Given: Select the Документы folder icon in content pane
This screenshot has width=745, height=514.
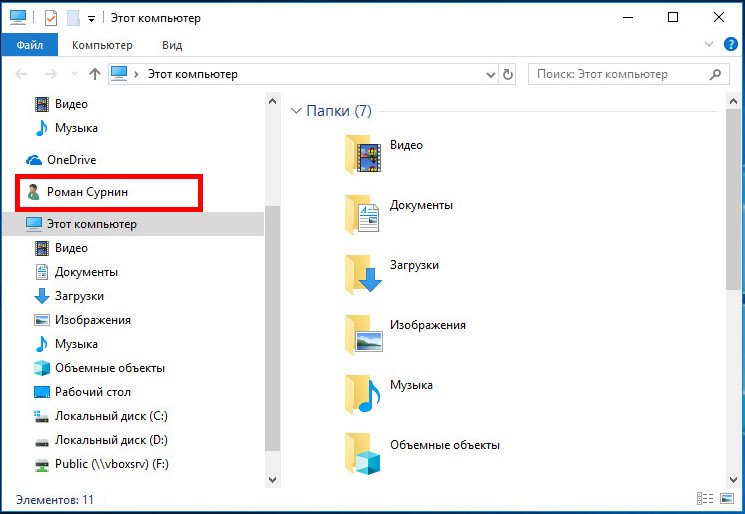Looking at the screenshot, I should point(363,214).
